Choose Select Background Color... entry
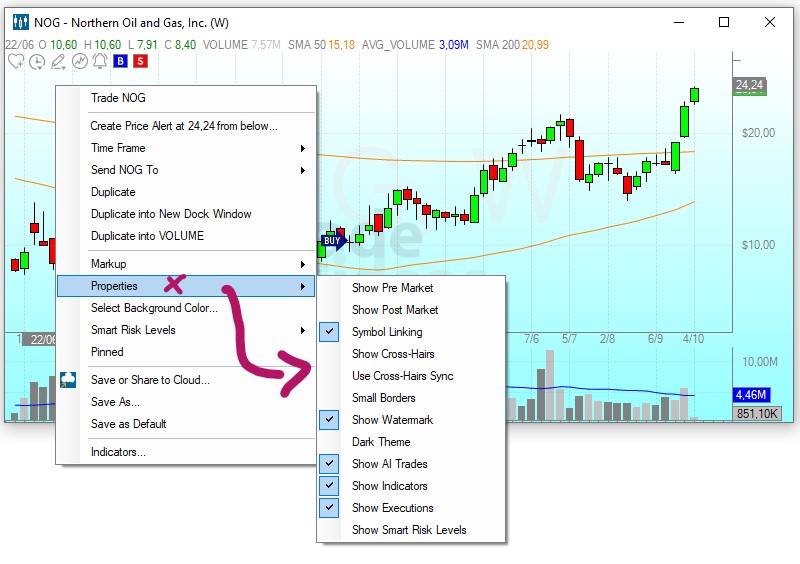Viewport: 800px width, 564px height. tap(154, 308)
